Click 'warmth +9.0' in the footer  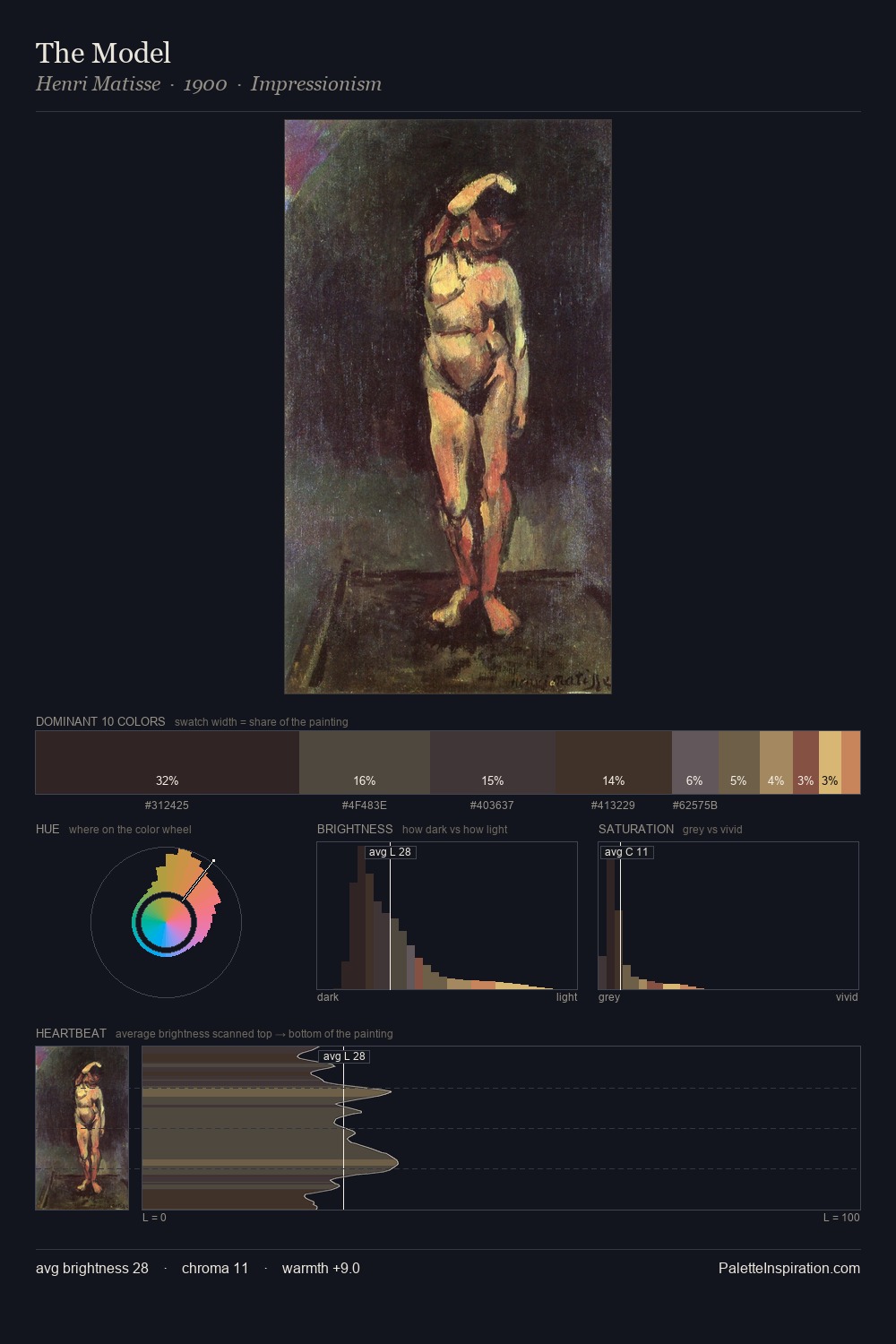321,1268
